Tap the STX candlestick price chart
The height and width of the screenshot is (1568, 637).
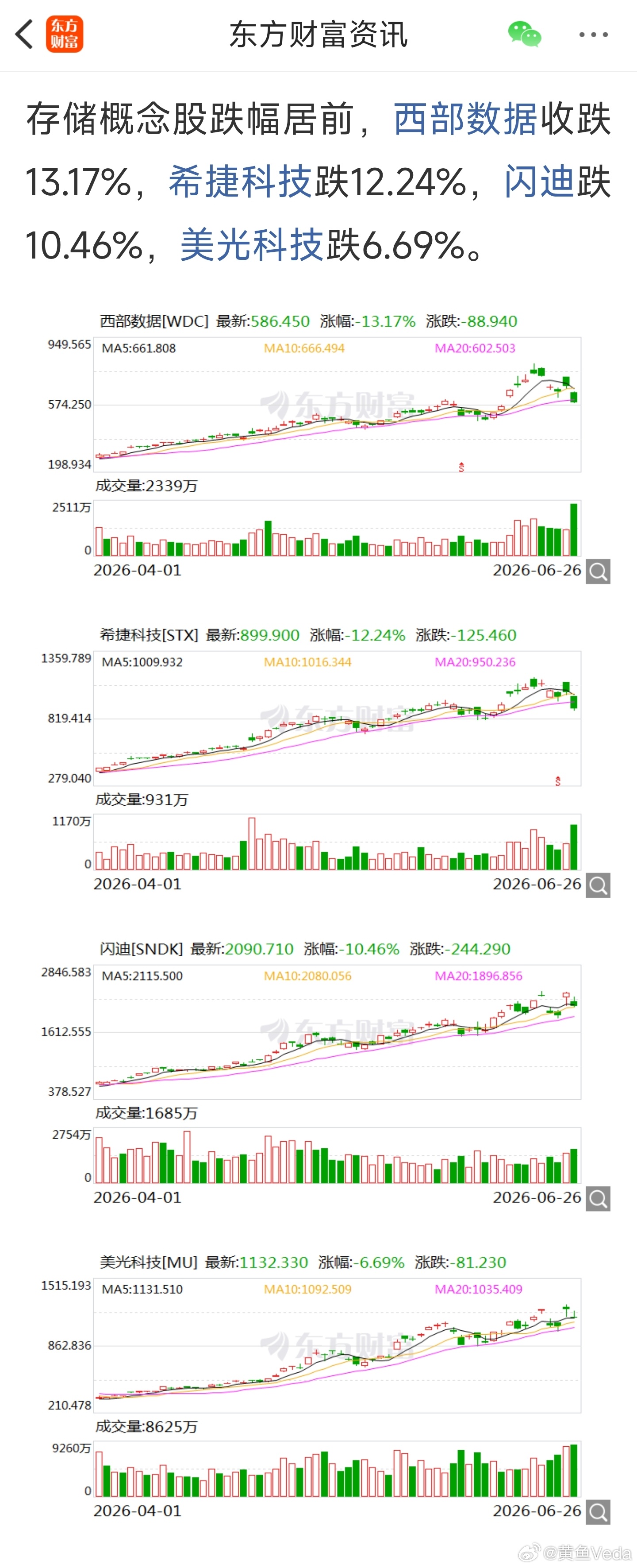(x=337, y=719)
